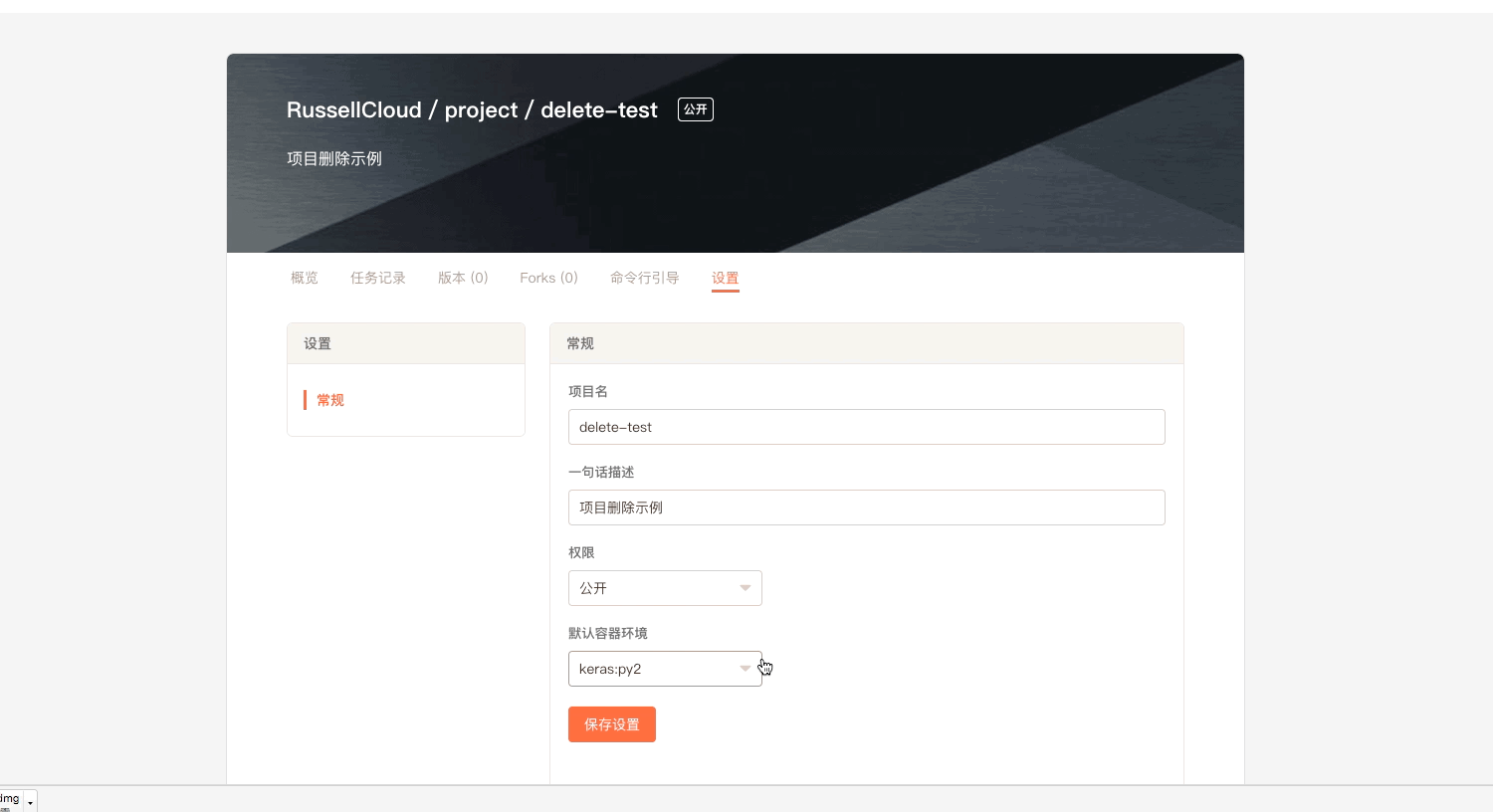This screenshot has width=1493, height=812.
Task: Open the 权限 dropdown showing 公开
Action: (x=664, y=588)
